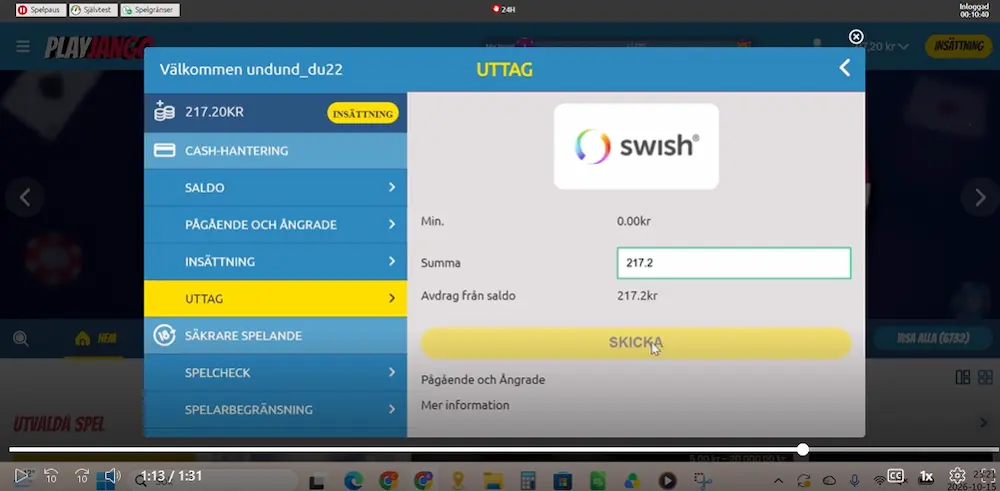The width and height of the screenshot is (1000, 491).
Task: Open the hamburger menu beside PlayJango logo
Action: [x=23, y=47]
